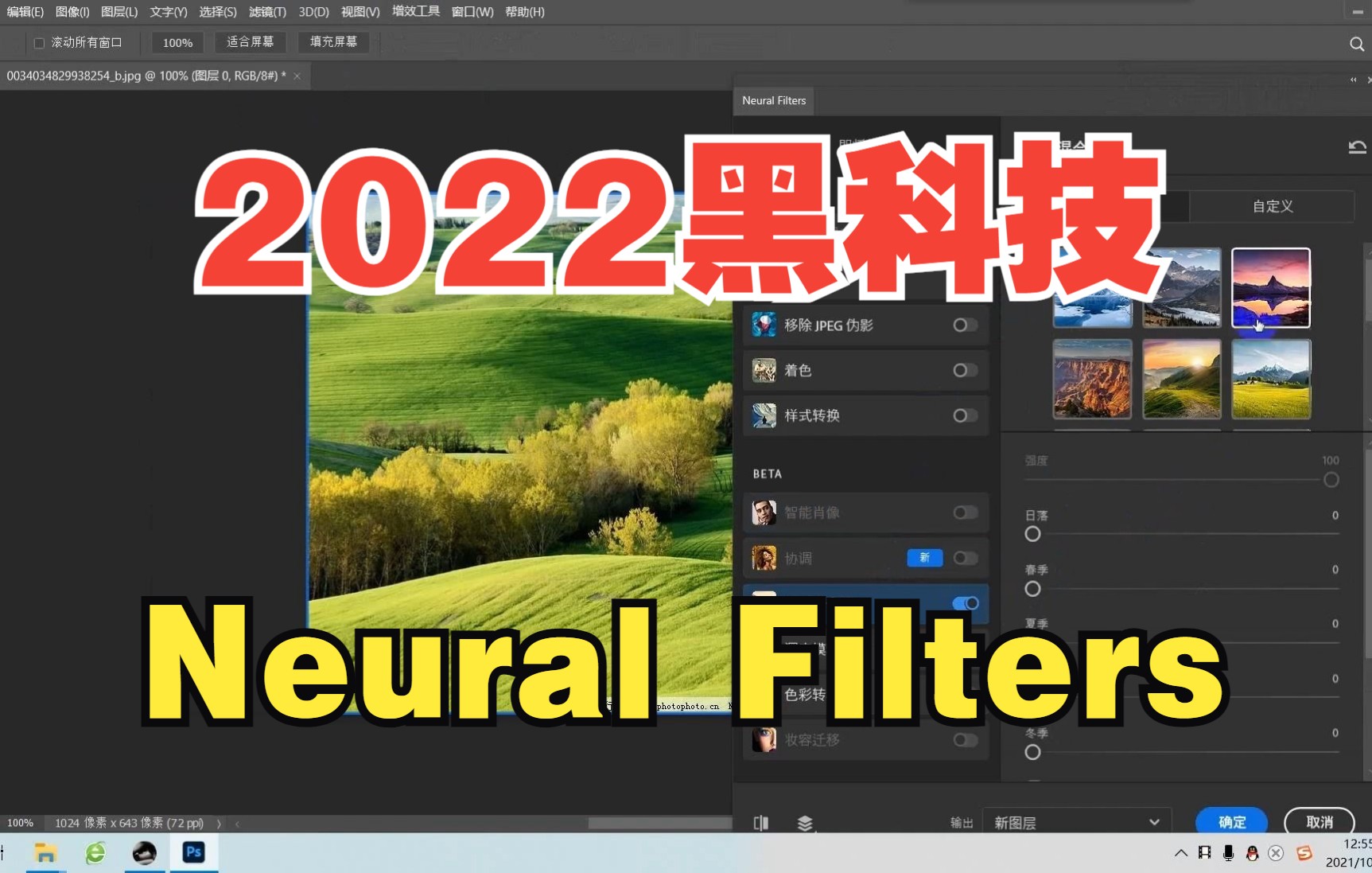
Task: Cancel with the 取消 button
Action: pyautogui.click(x=1320, y=822)
